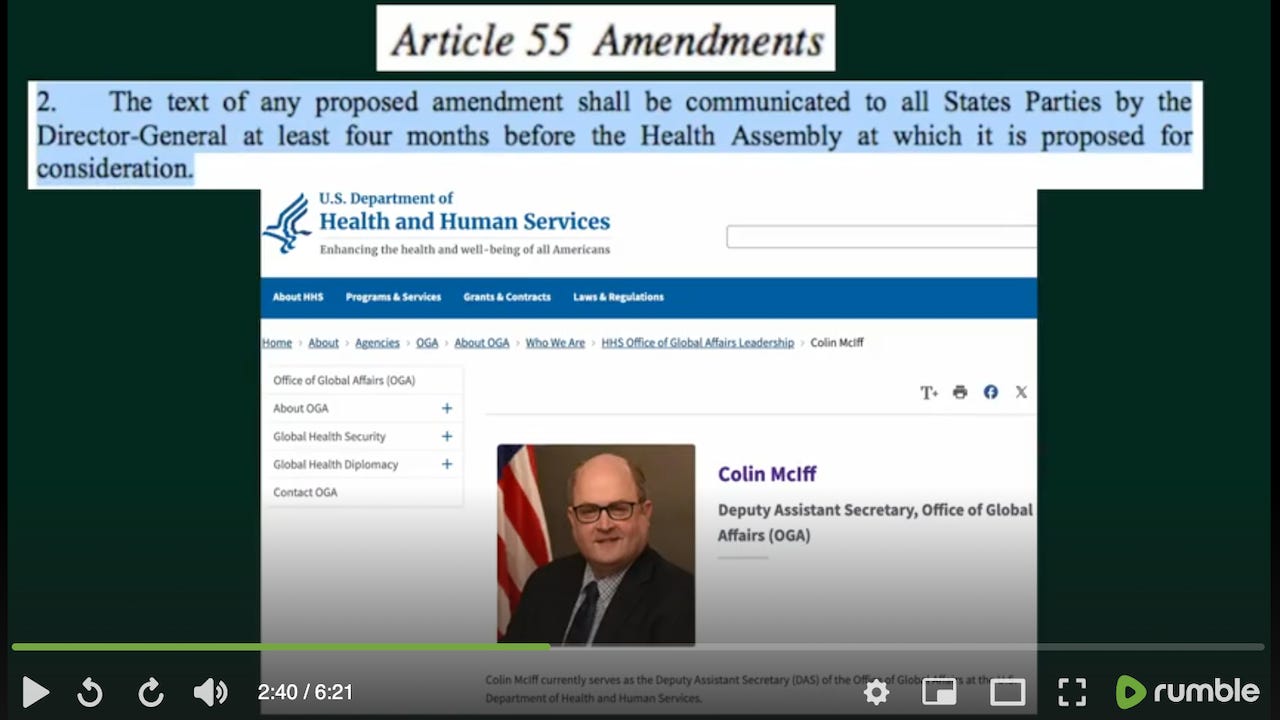Enable picture-in-picture mode

tap(939, 691)
